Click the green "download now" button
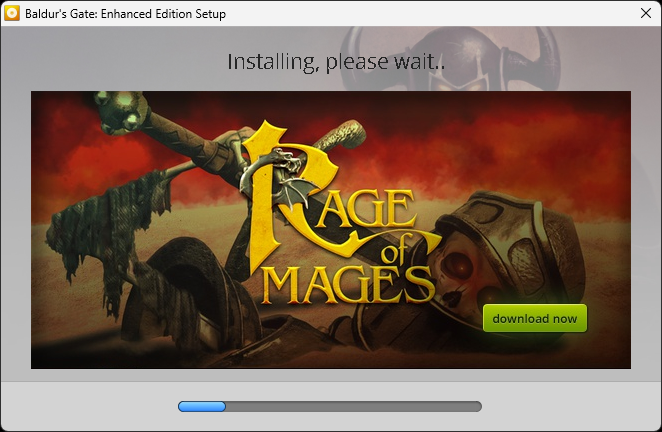 point(534,318)
